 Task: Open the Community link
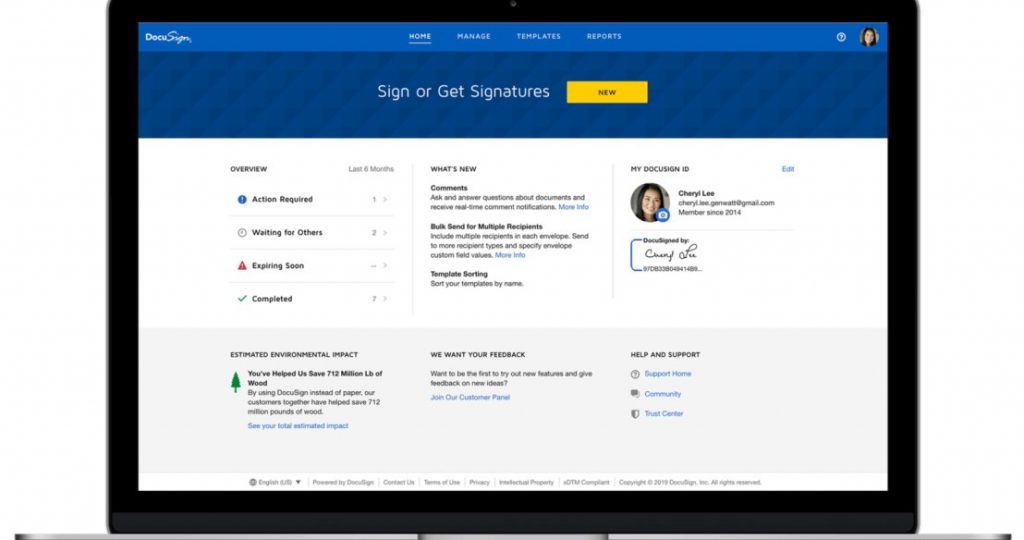663,394
